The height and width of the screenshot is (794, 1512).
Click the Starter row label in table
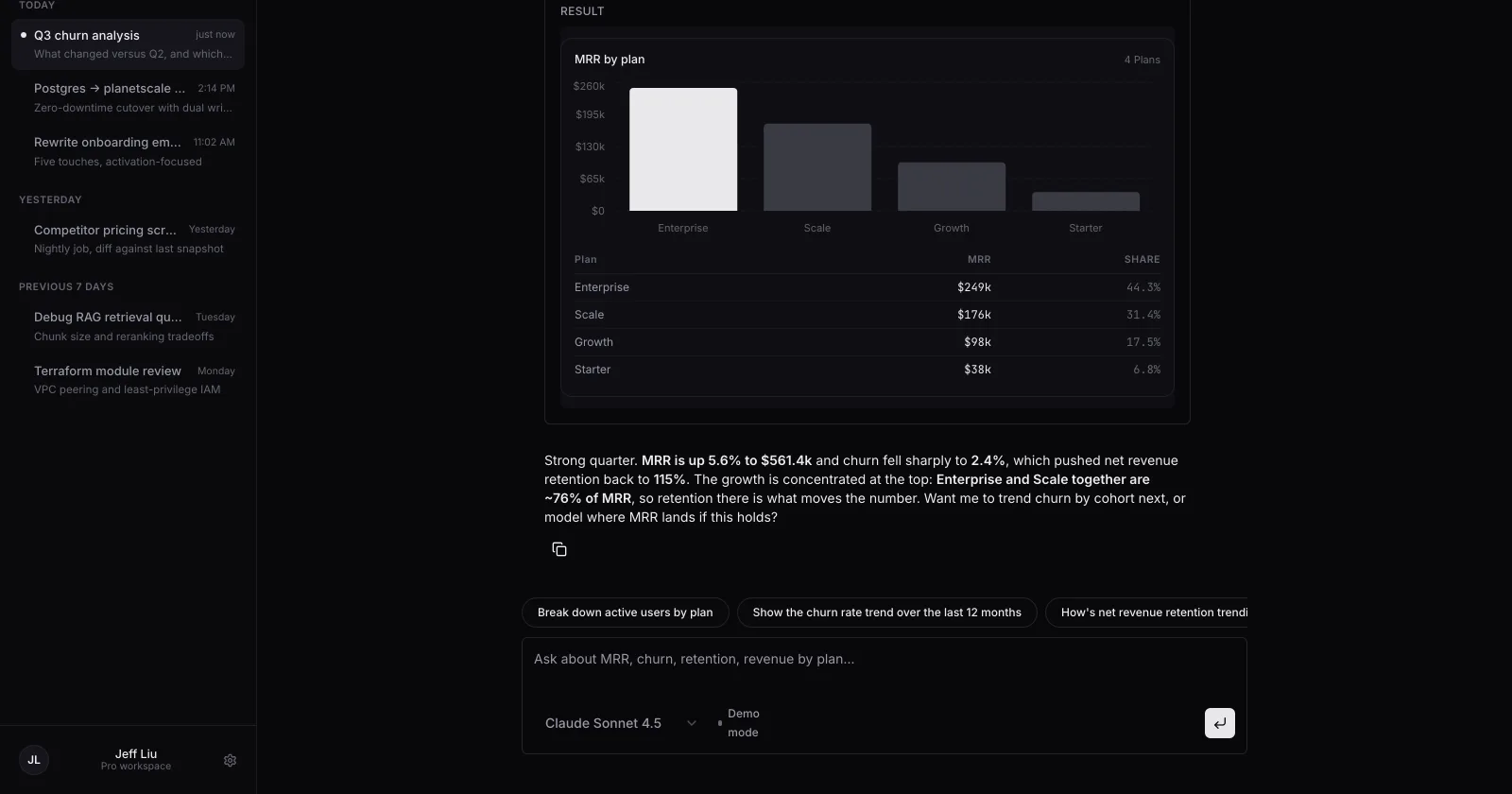(593, 370)
